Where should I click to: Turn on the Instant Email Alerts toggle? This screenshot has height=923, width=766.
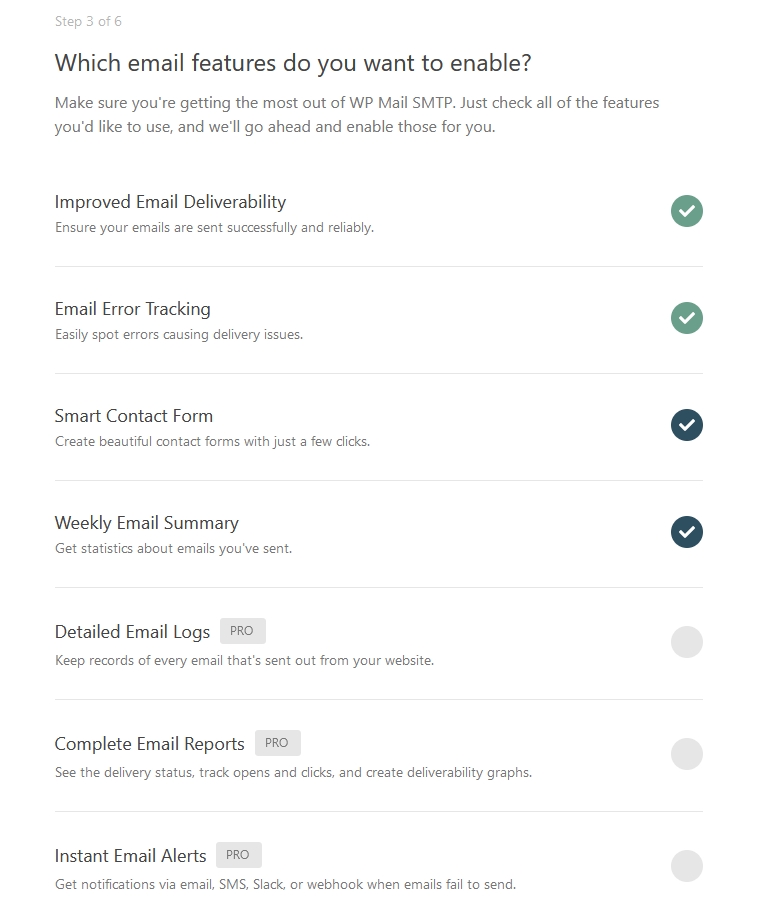(687, 866)
